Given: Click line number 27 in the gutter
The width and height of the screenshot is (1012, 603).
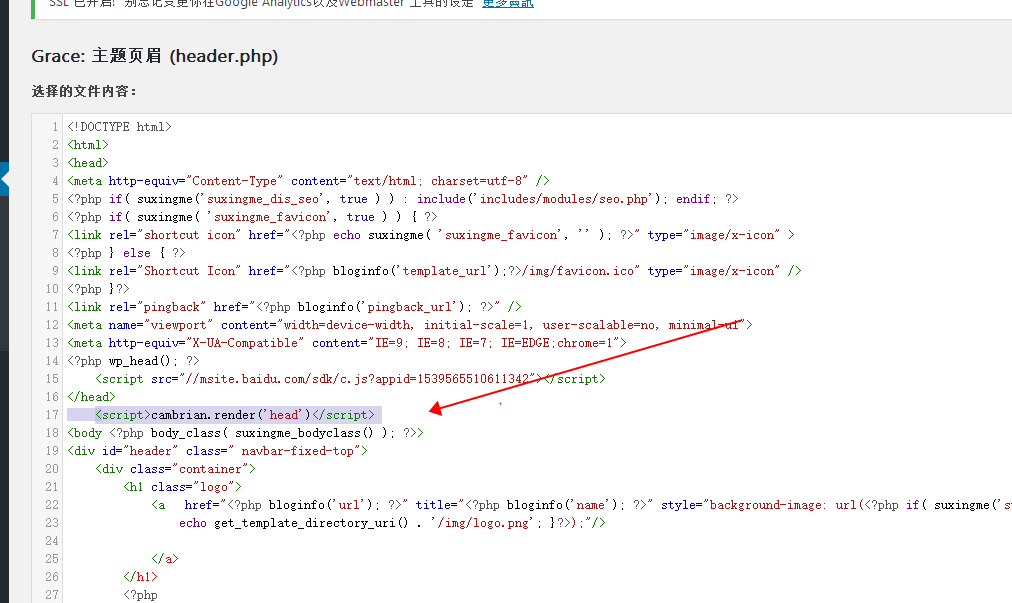Looking at the screenshot, I should 52,595.
